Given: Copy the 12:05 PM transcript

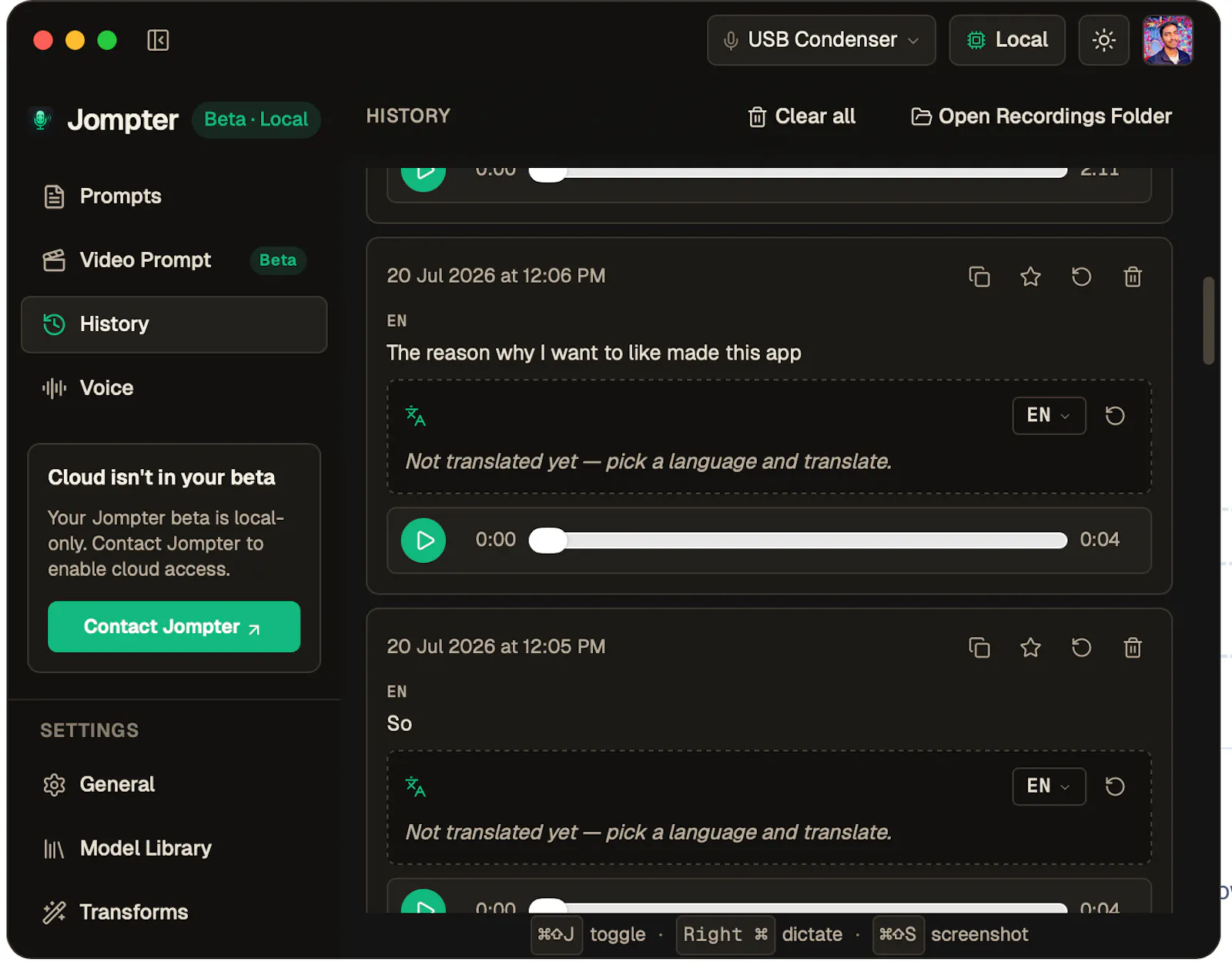Looking at the screenshot, I should tap(979, 648).
